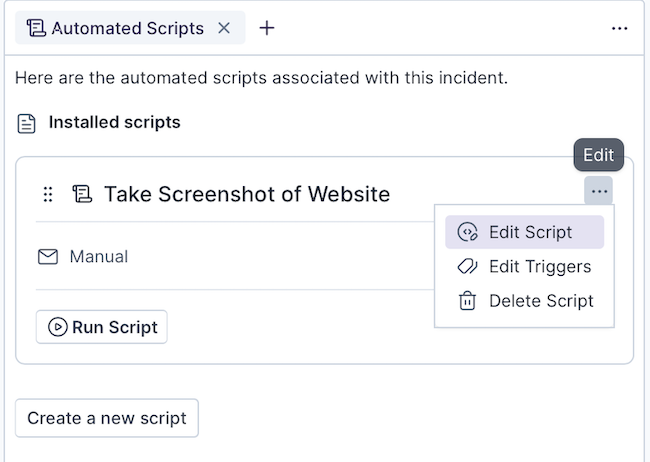
Task: Click the Edit Triggers tag icon
Action: click(467, 267)
